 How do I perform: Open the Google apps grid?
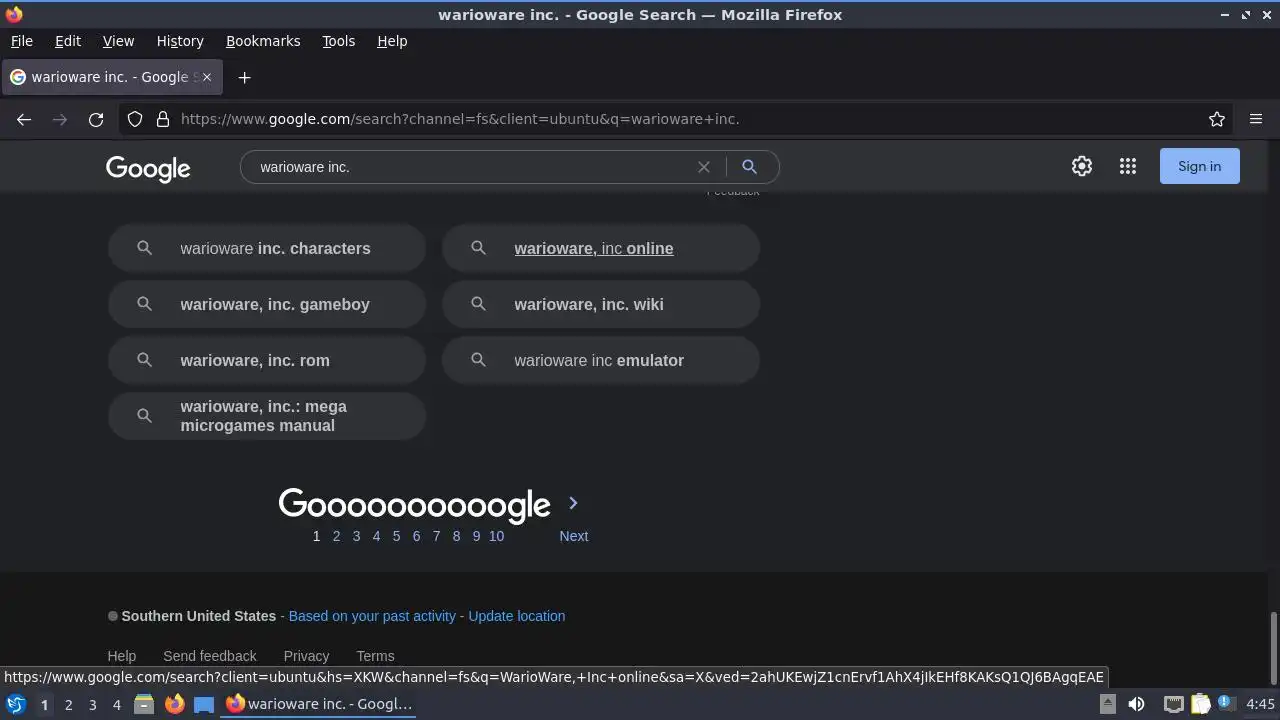point(1128,166)
